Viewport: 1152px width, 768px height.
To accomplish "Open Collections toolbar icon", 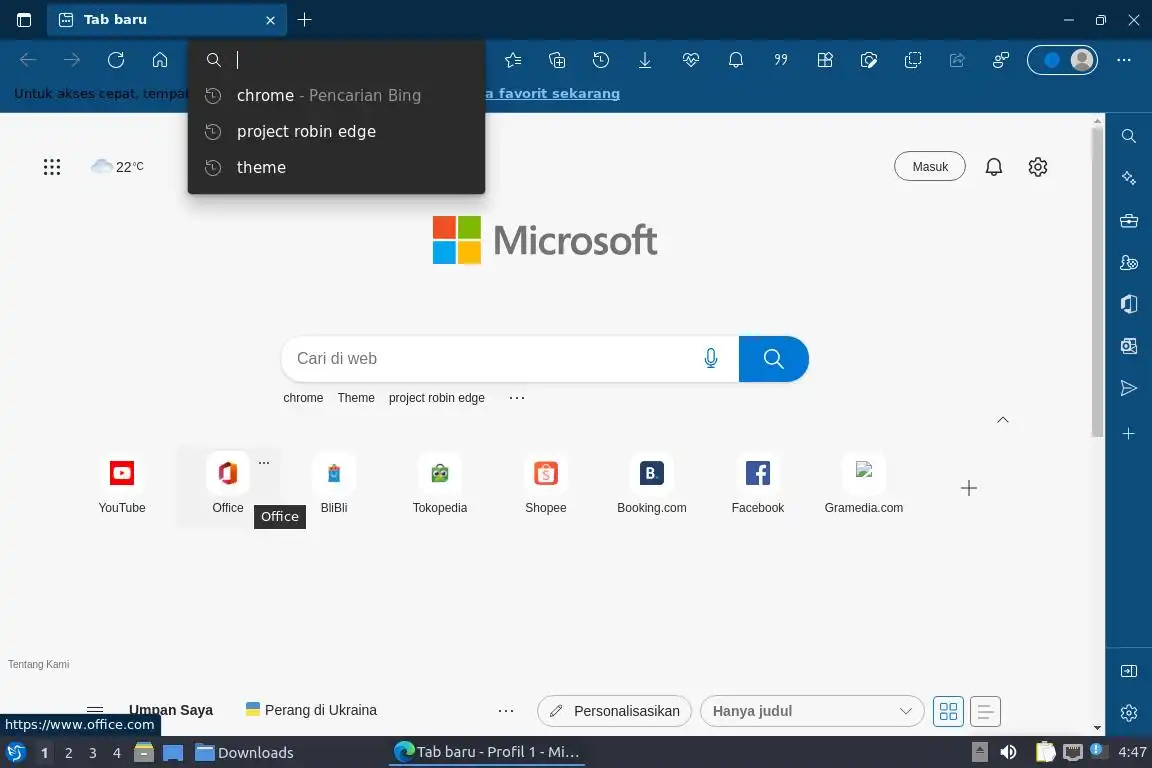I will (x=557, y=60).
